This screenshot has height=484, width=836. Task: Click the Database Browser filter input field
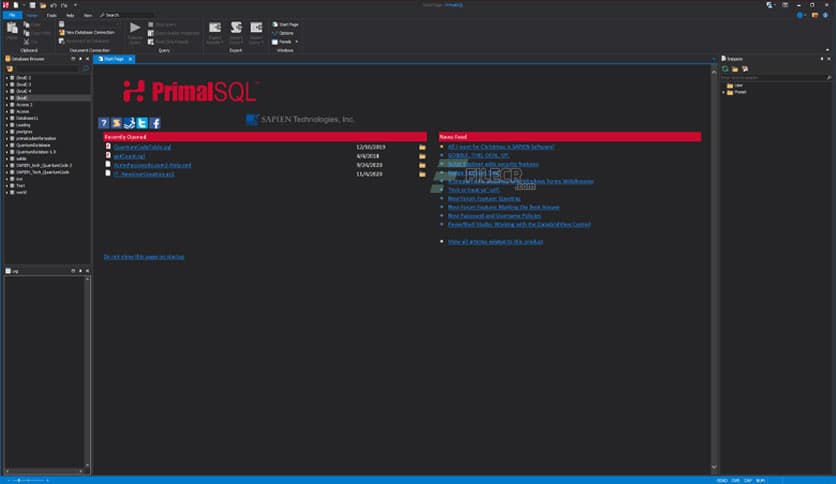pos(47,69)
